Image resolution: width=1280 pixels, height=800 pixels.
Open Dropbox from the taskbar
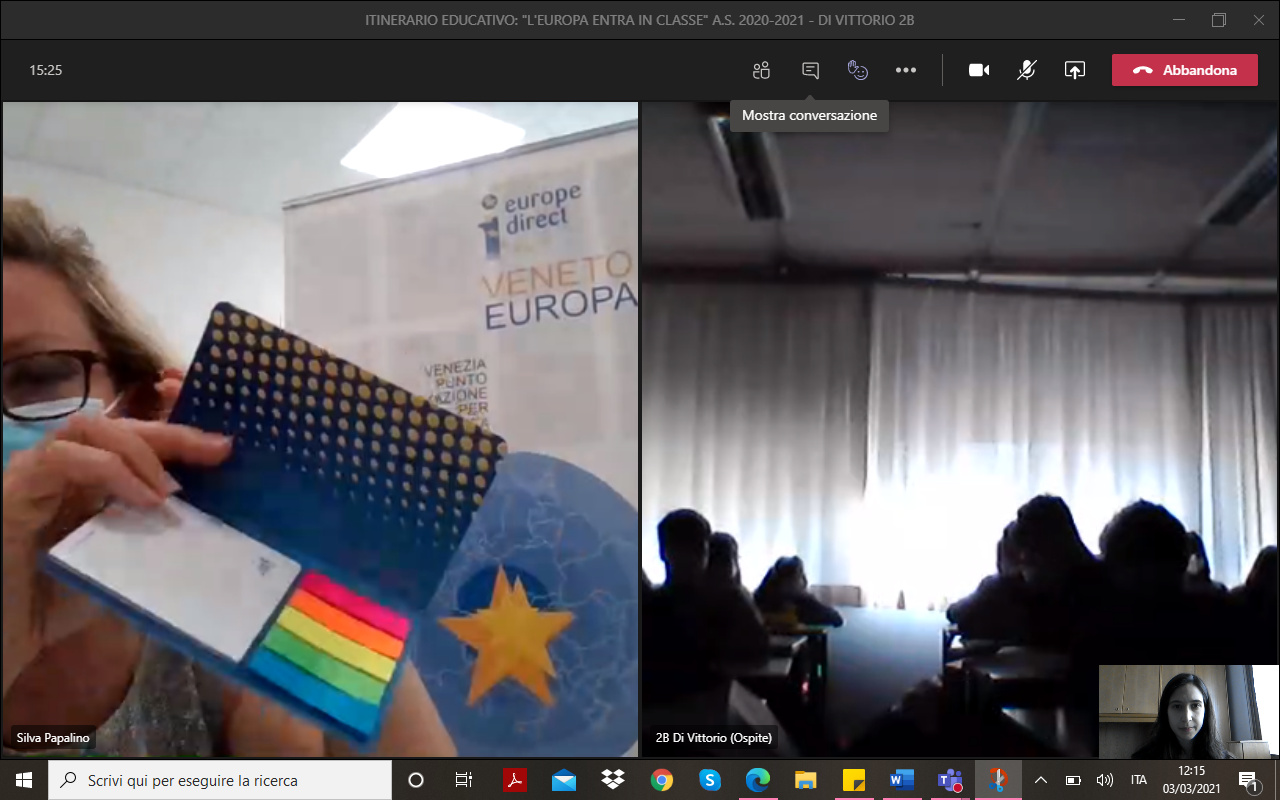[612, 780]
